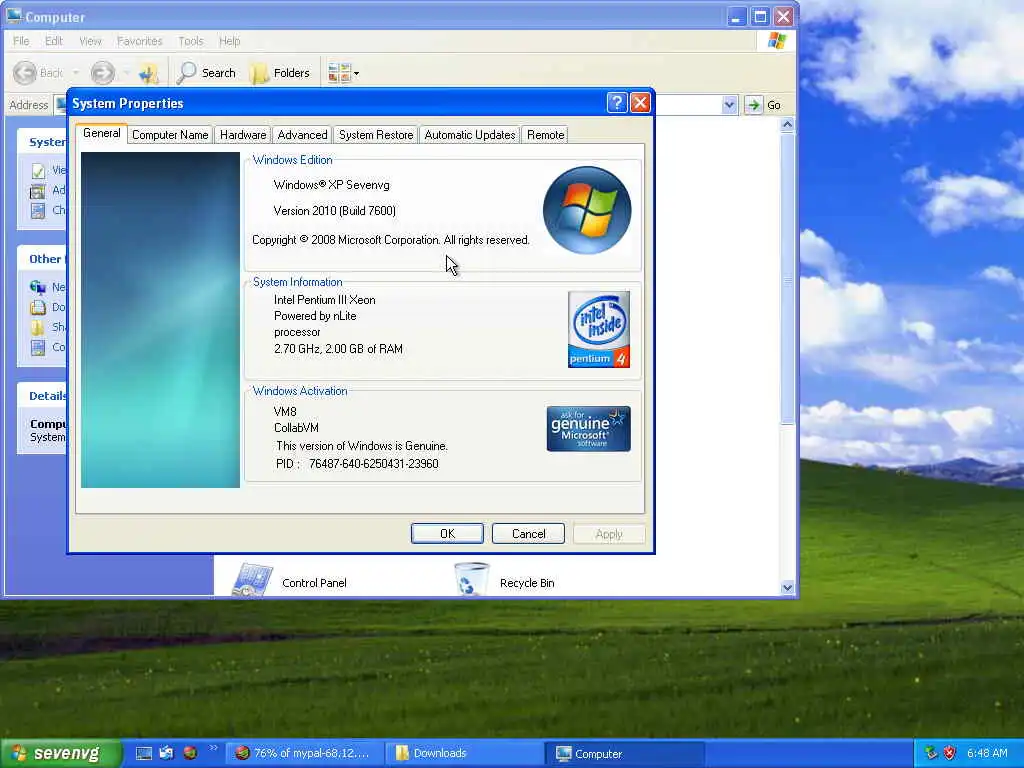The width and height of the screenshot is (1024, 768).
Task: Open the Hardware tab
Action: 243,135
